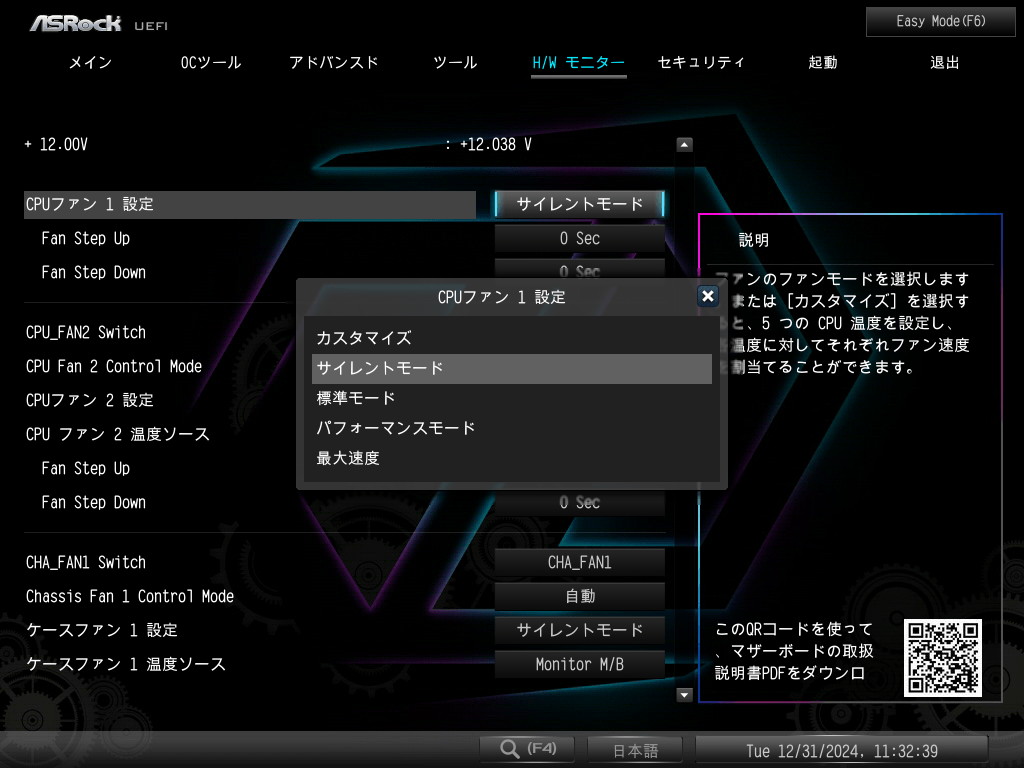
Task: Choose カスタマイズ in the popup list
Action: (511, 338)
